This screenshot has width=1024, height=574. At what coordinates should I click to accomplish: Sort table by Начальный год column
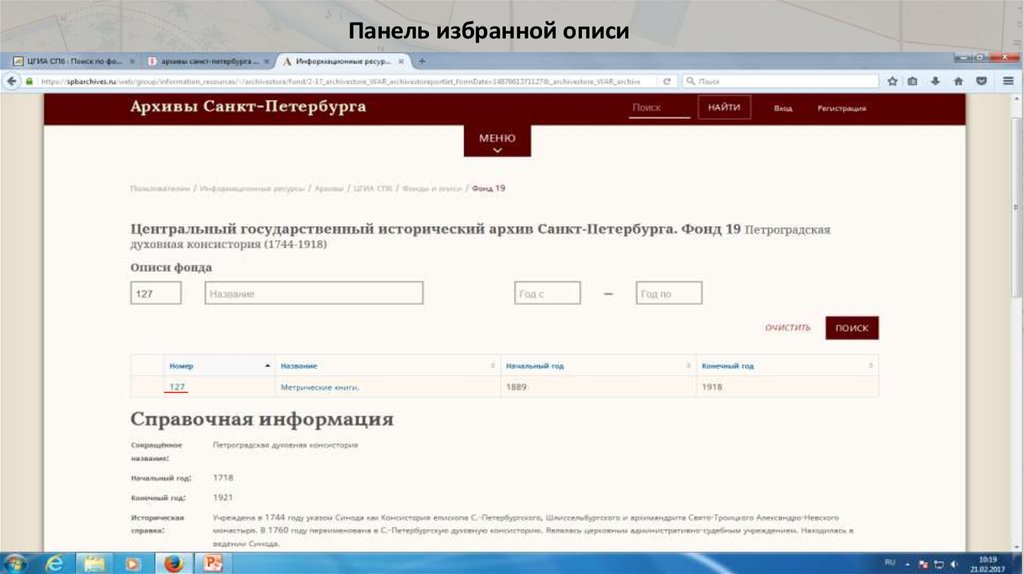[x=534, y=366]
